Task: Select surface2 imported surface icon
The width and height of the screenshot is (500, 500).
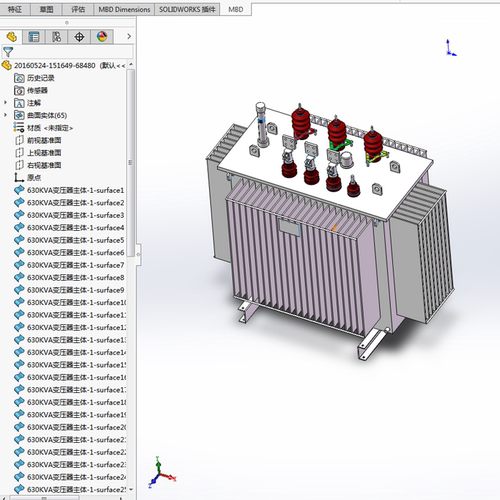Action: pos(19,203)
